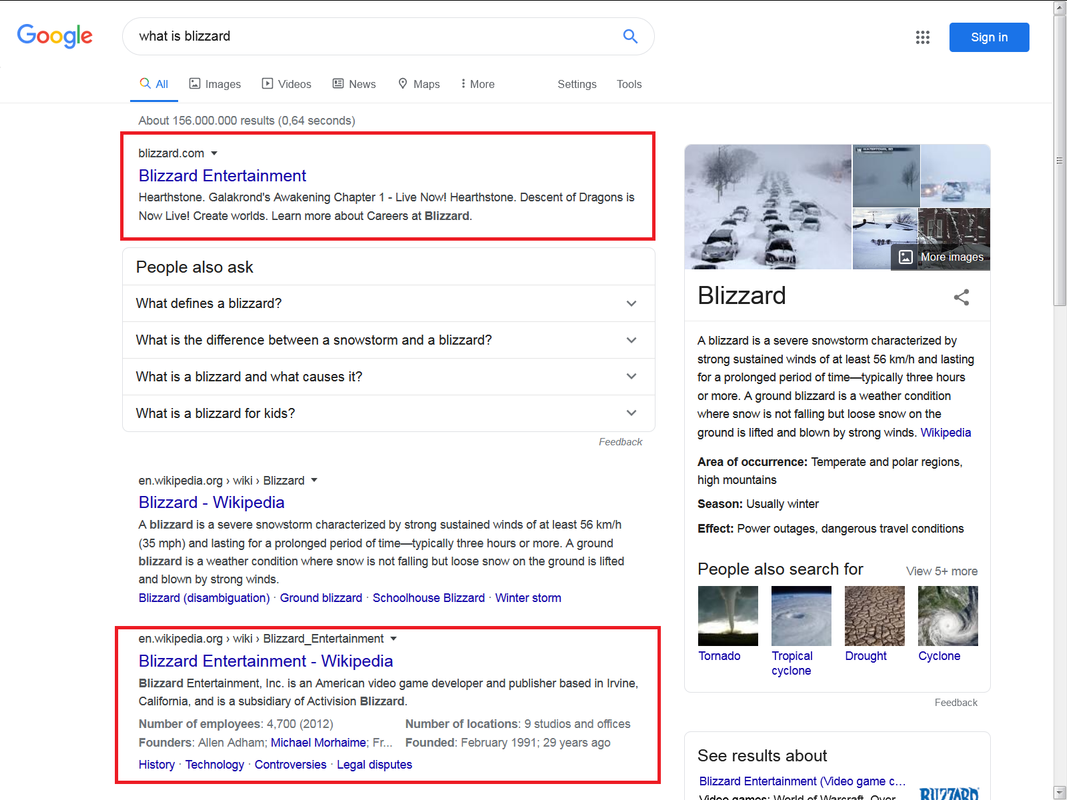Open the Cyclone related search thumbnail
The width and height of the screenshot is (1067, 800).
point(947,616)
